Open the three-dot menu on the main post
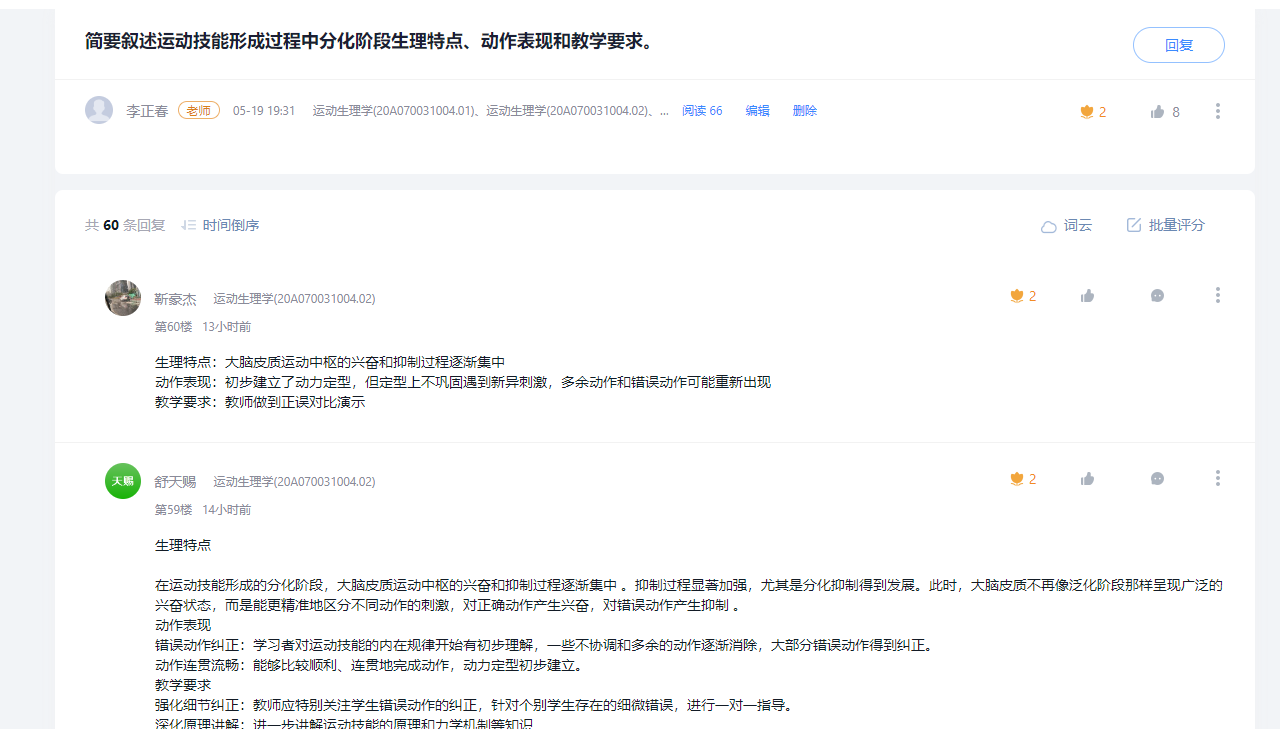 (x=1217, y=111)
